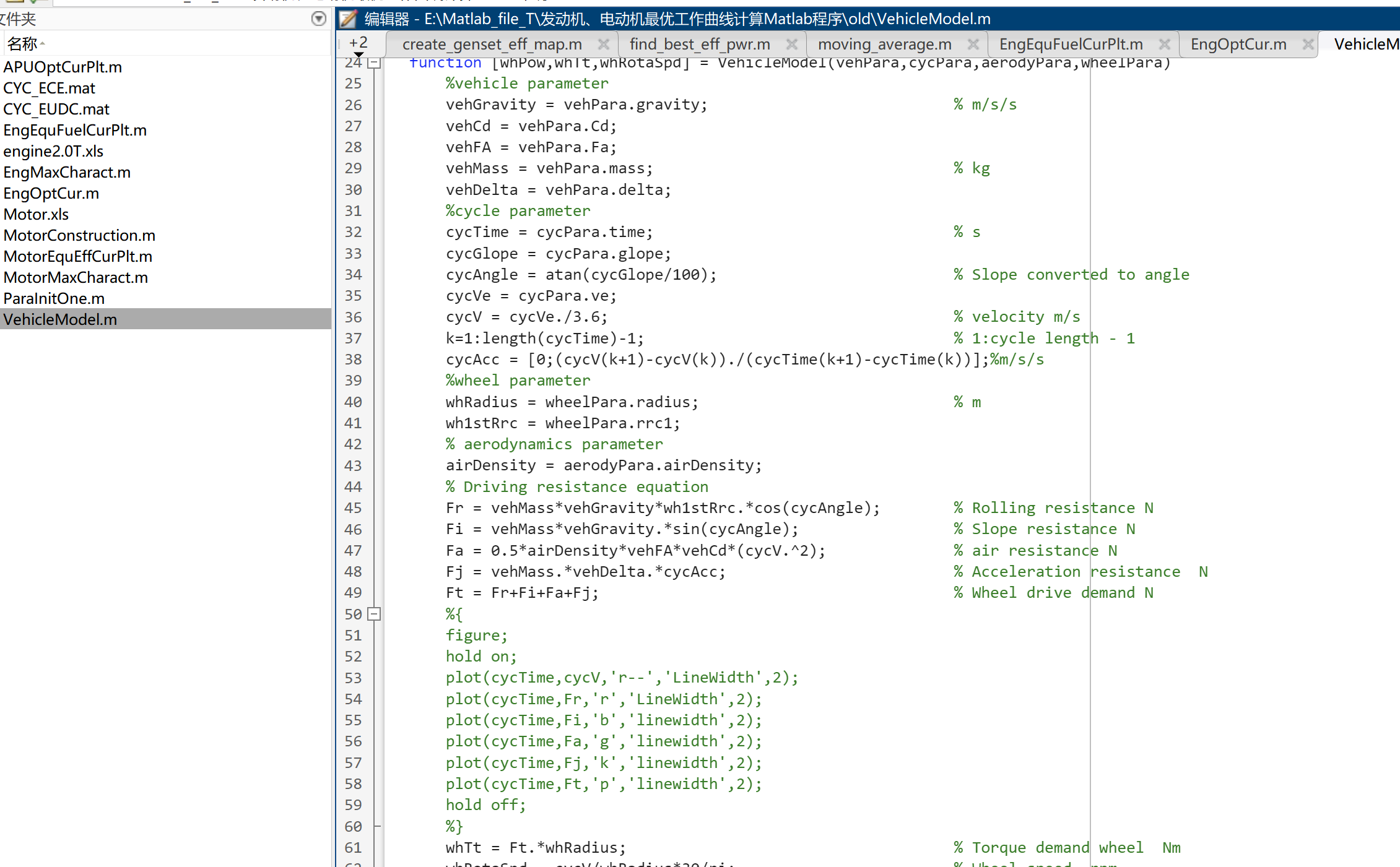
Task: Close the find_best_eff_pwr.m tab
Action: [x=792, y=44]
